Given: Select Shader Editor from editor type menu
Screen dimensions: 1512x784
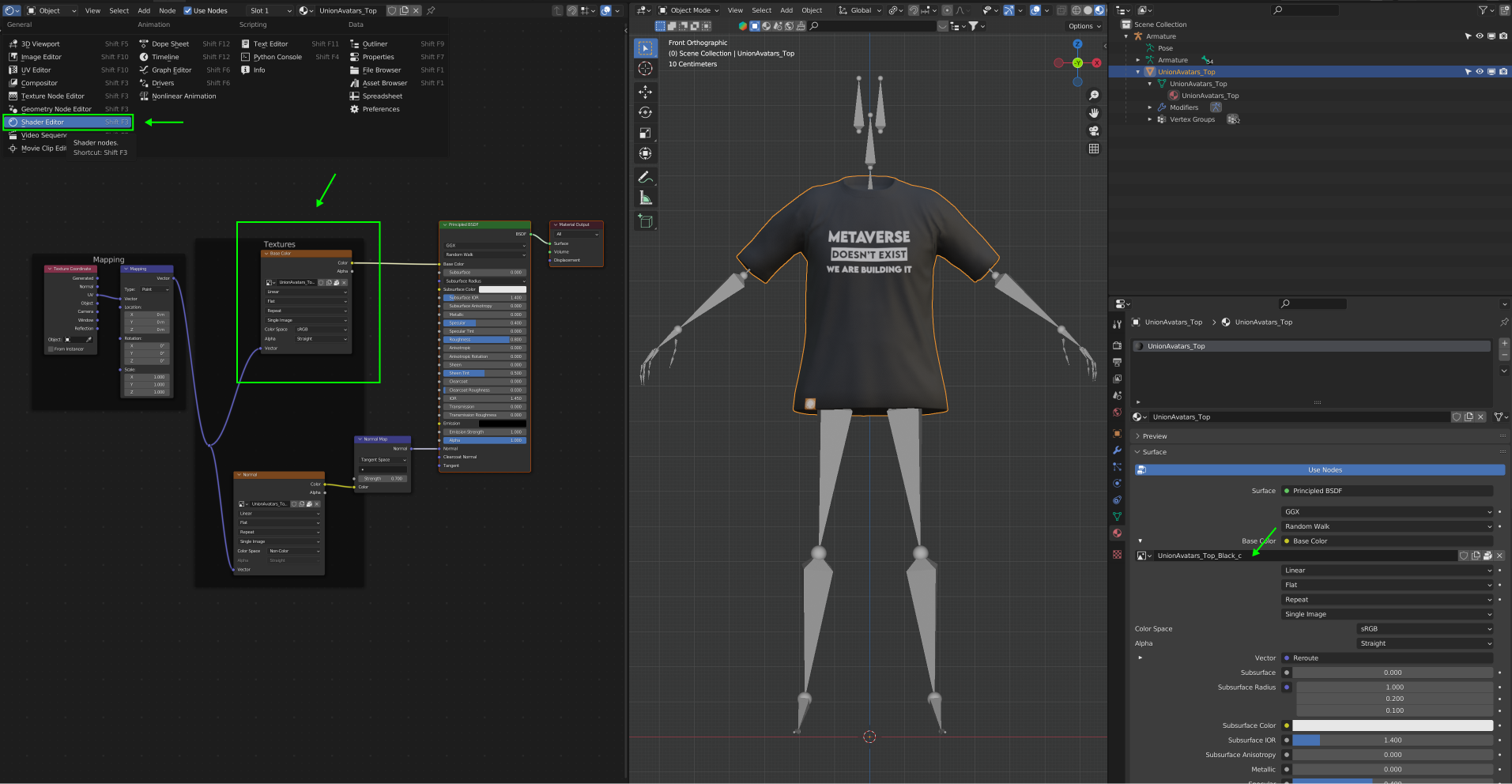Looking at the screenshot, I should [x=68, y=122].
